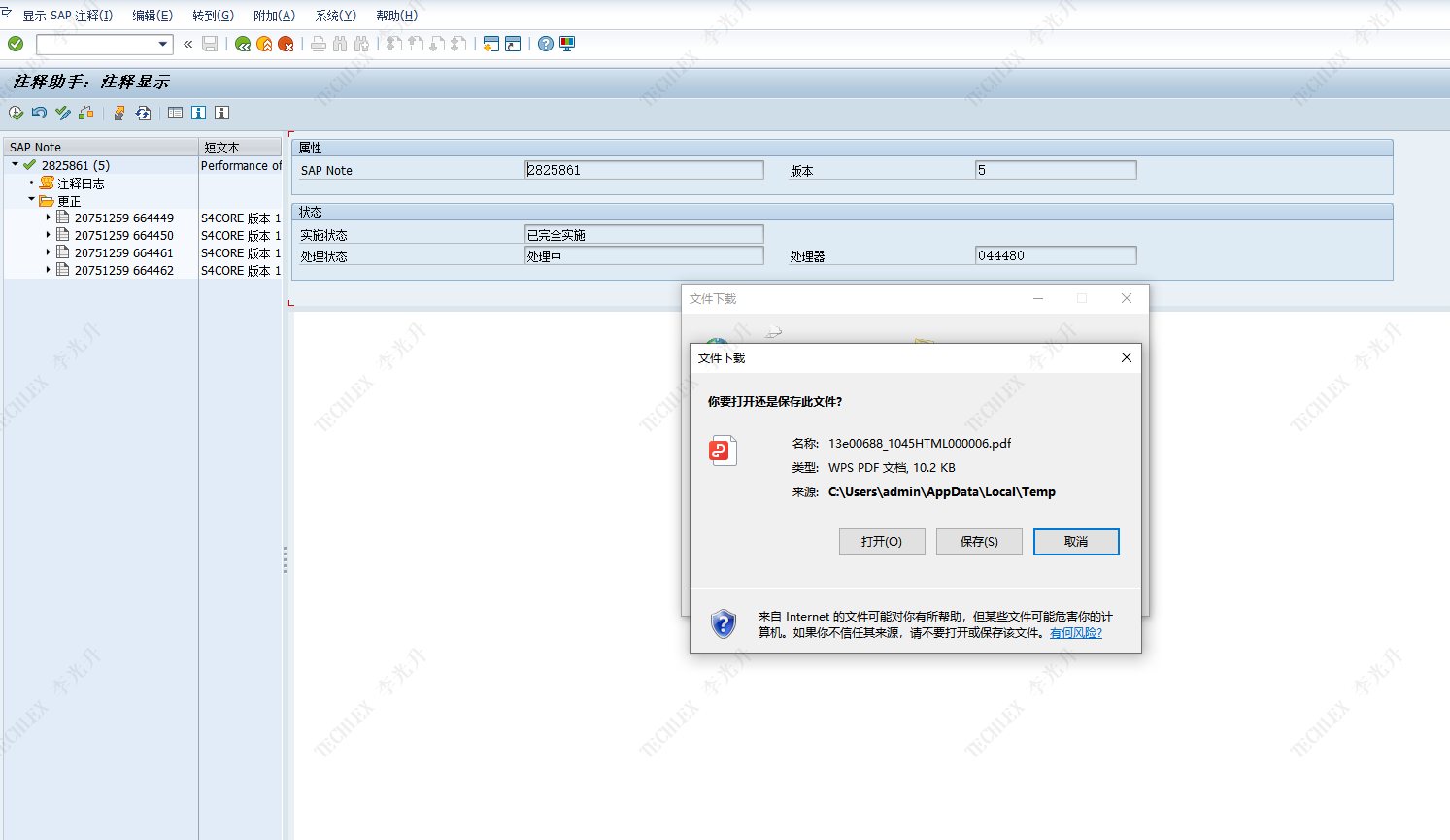Screen dimensions: 1450x840
Task: Select tree row 20751259 664462
Action: 124,271
